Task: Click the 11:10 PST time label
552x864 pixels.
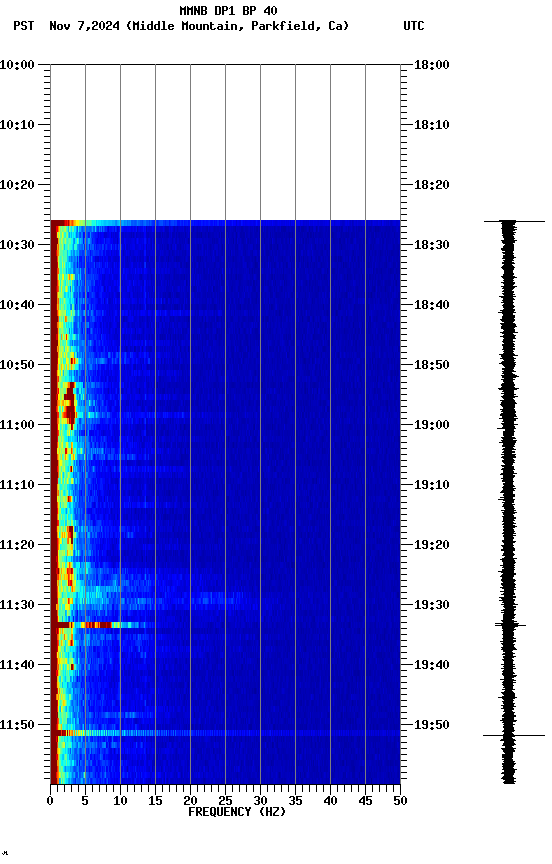Action: pos(17,485)
